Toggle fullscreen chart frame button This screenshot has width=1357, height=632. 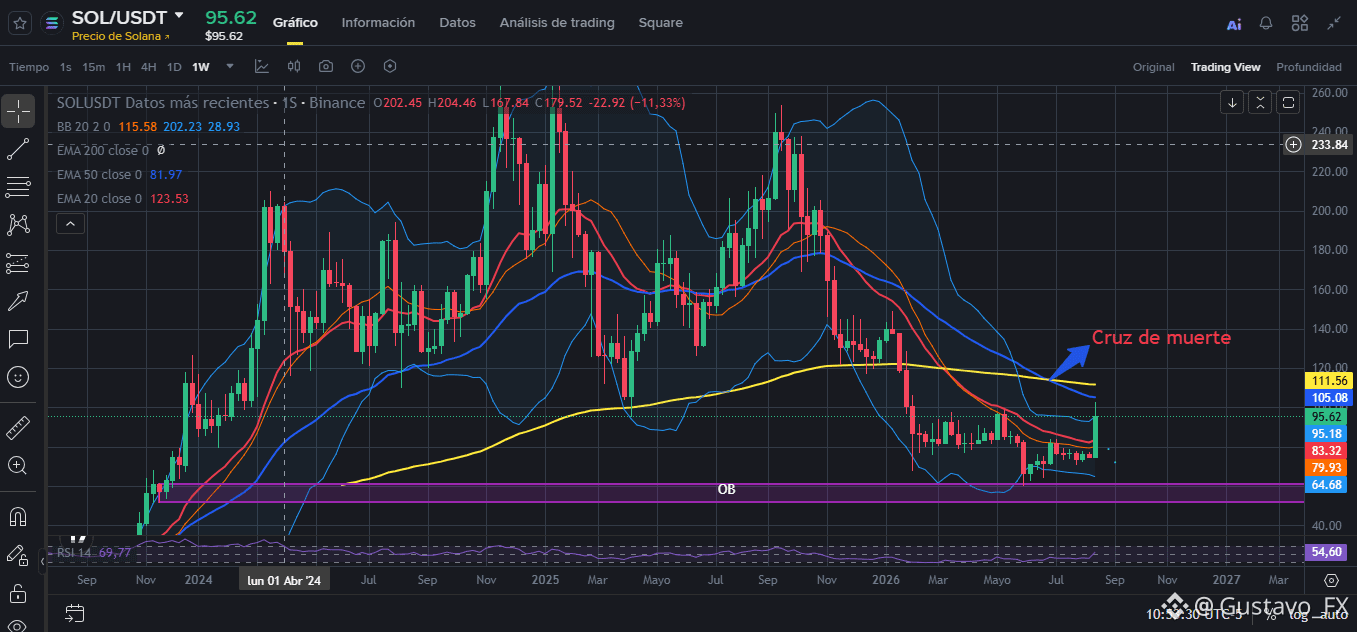pyautogui.click(x=1289, y=102)
